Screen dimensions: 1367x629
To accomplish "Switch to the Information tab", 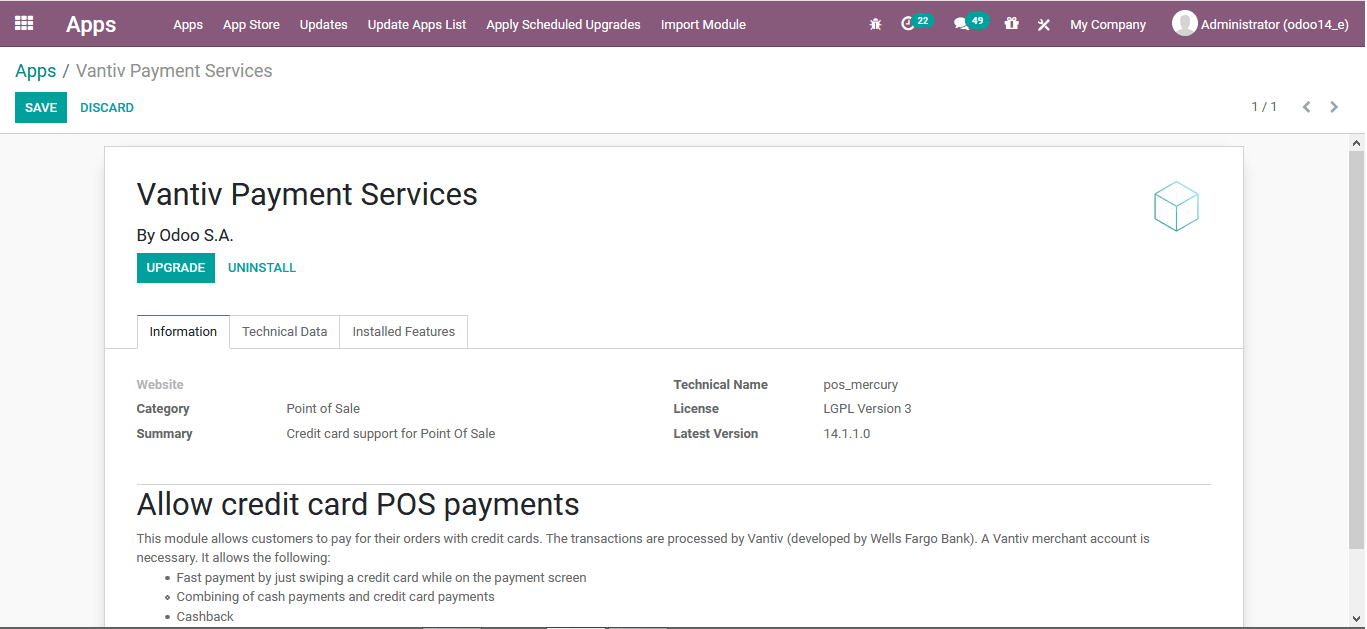I will point(183,331).
